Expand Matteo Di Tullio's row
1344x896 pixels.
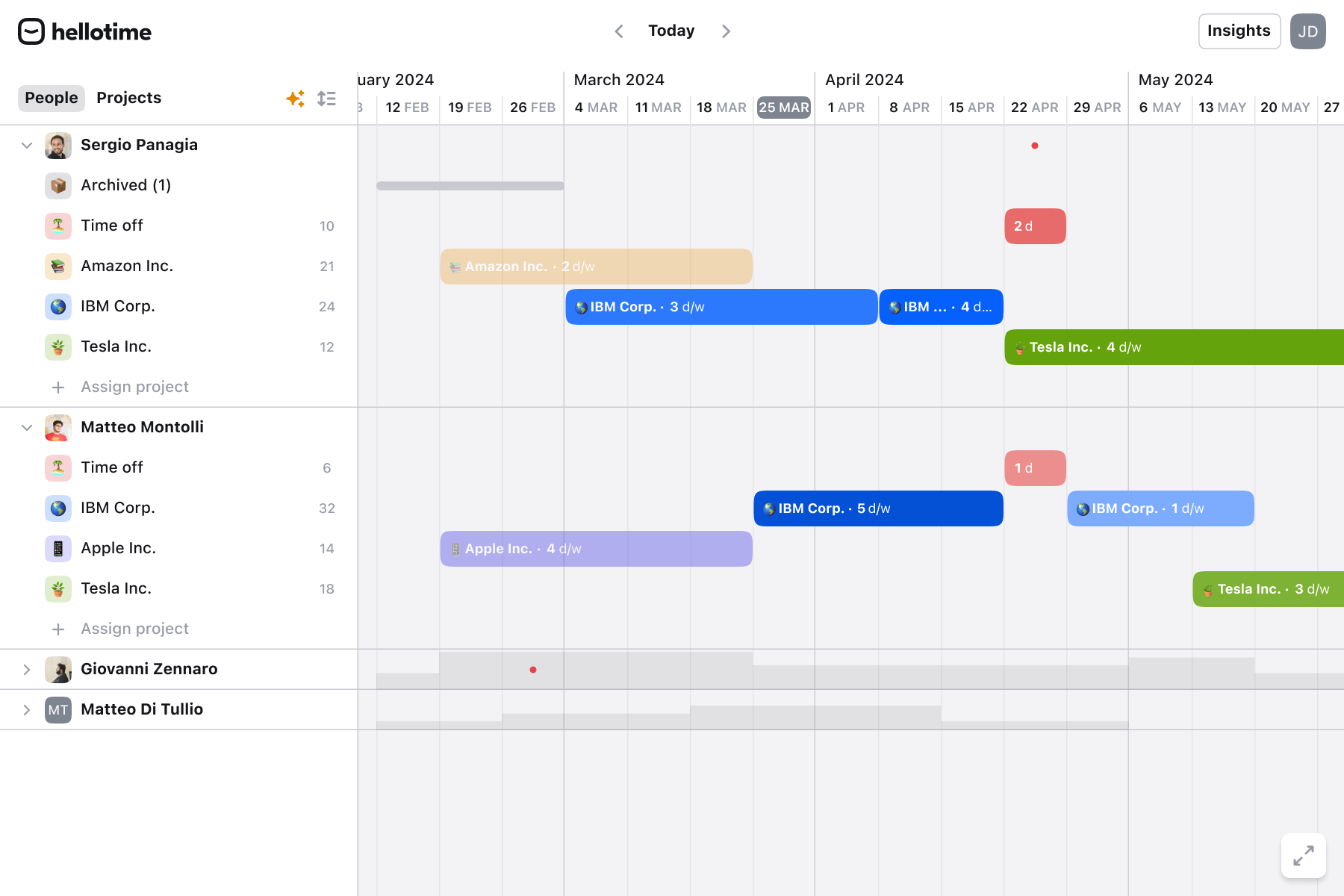27,709
